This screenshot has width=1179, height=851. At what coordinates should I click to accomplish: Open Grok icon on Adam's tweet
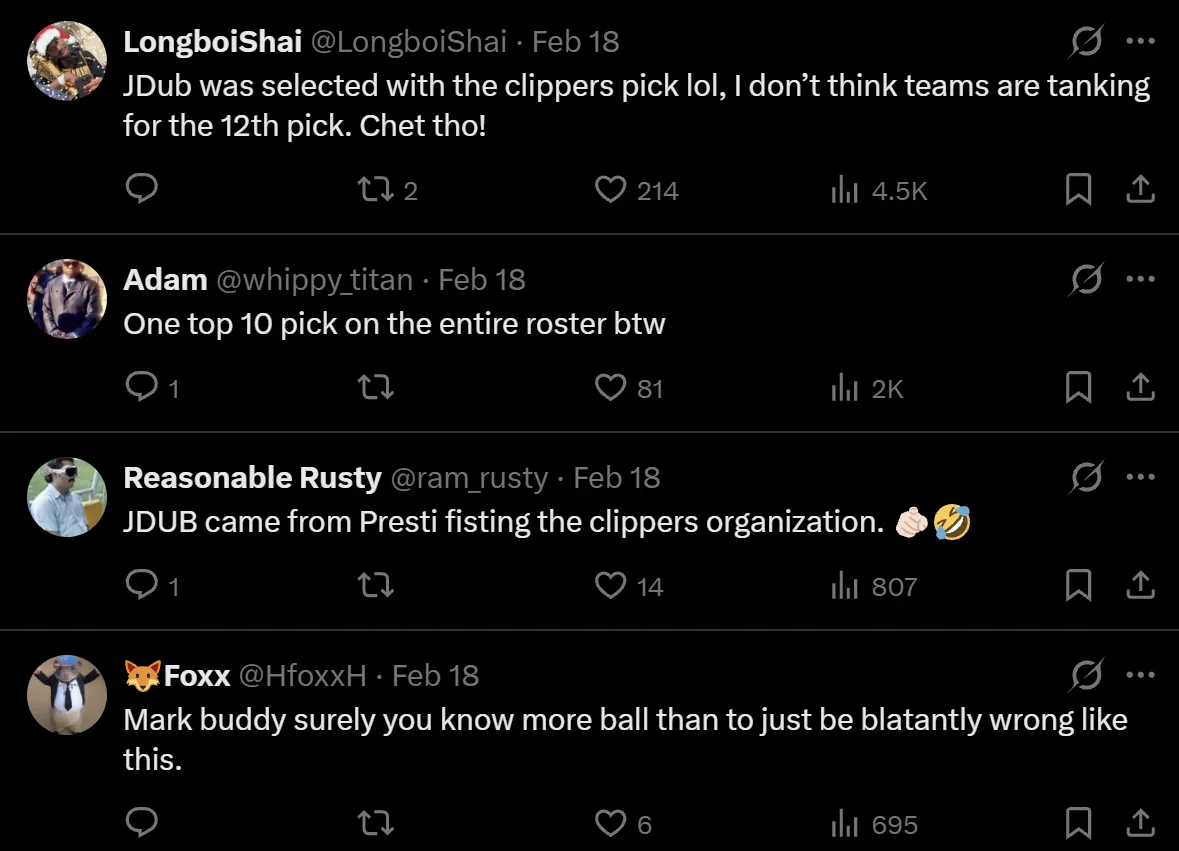tap(1084, 280)
